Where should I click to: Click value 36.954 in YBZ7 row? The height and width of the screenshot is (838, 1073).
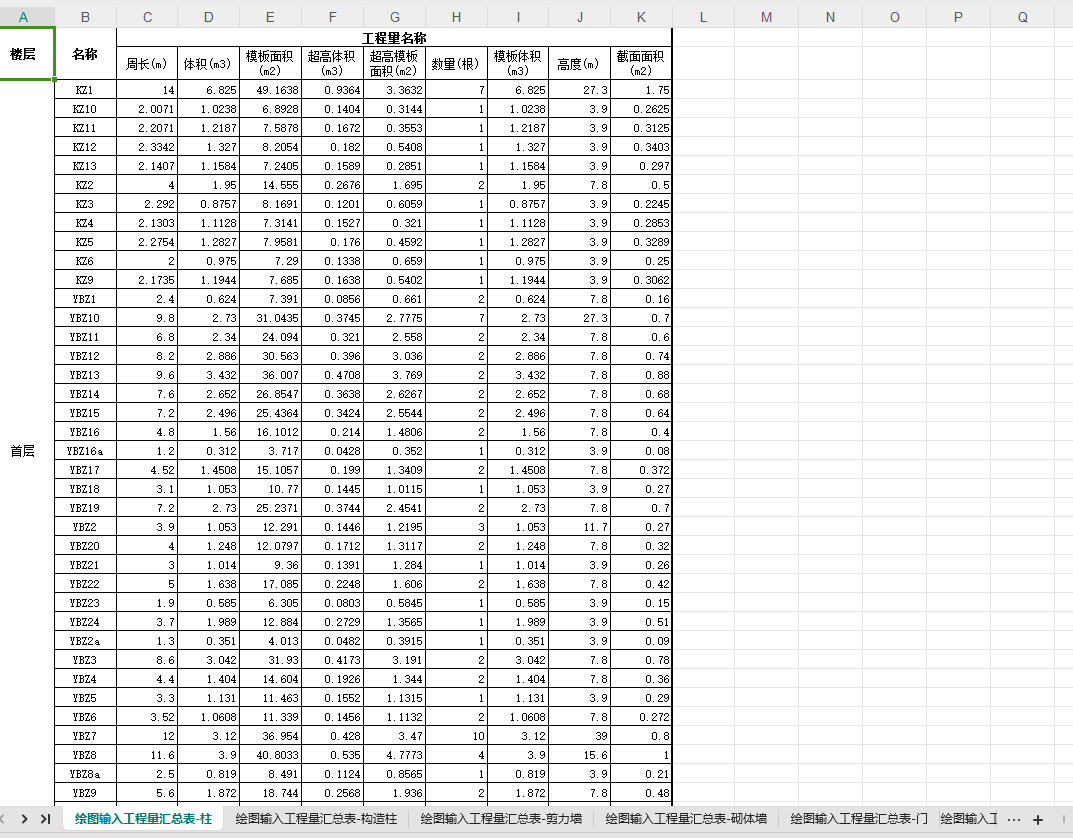pos(270,736)
